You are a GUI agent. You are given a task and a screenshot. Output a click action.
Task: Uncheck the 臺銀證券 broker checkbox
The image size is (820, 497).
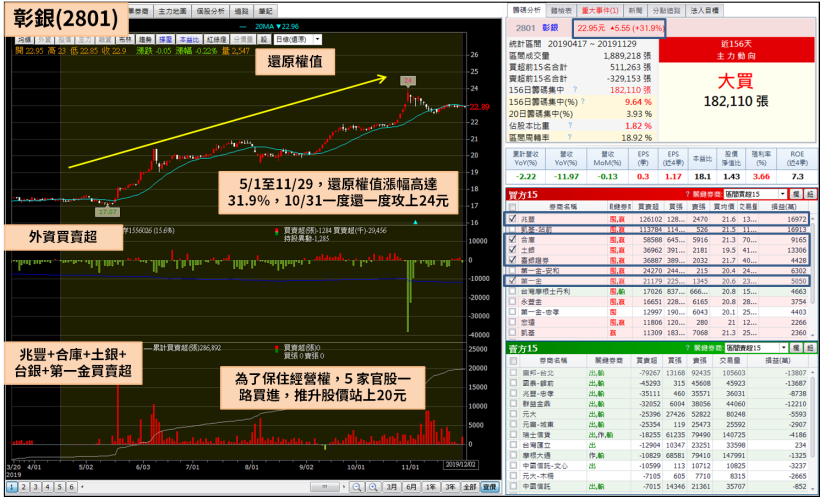pos(512,260)
